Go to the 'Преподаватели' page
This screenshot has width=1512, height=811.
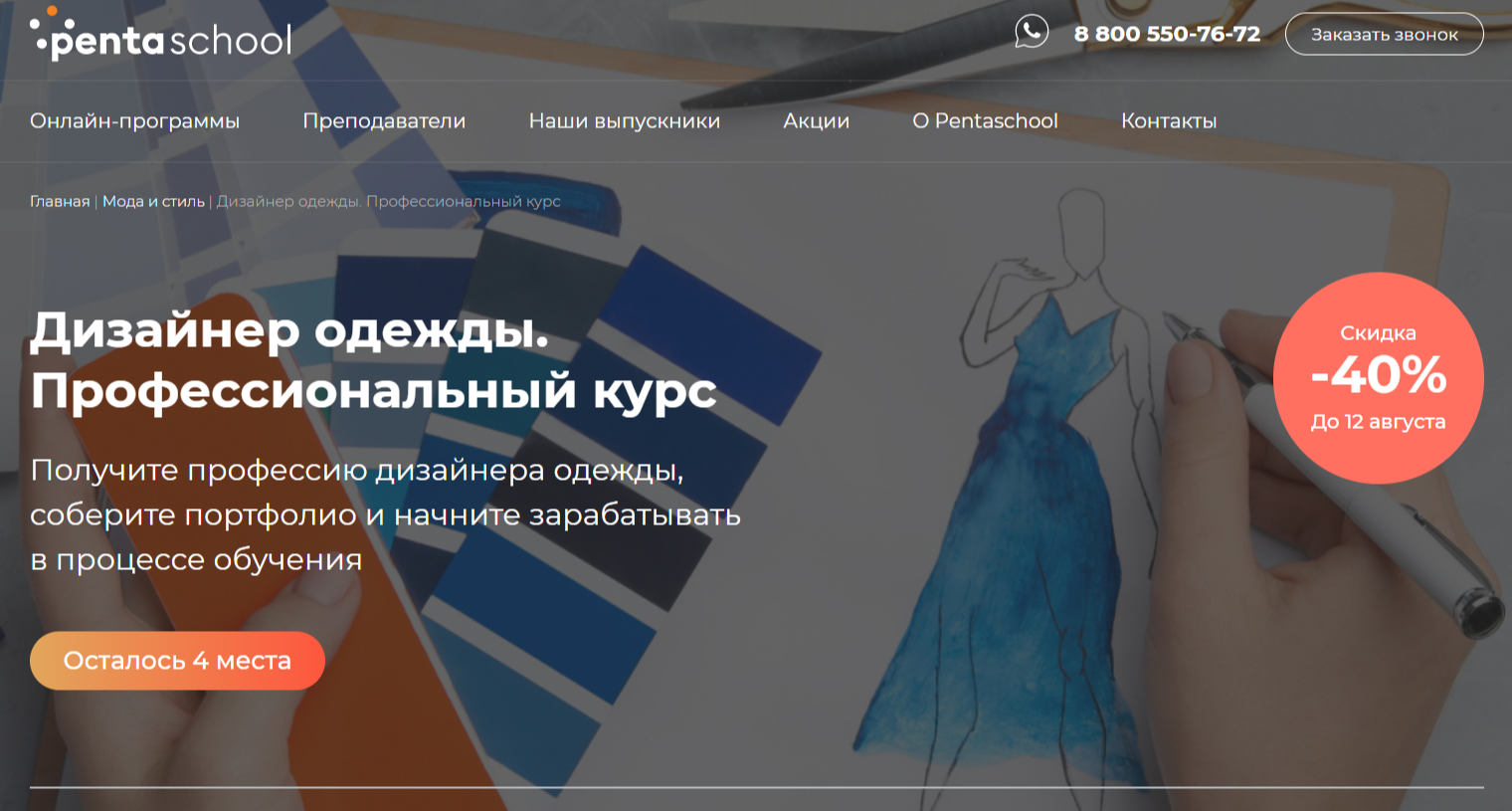(384, 120)
